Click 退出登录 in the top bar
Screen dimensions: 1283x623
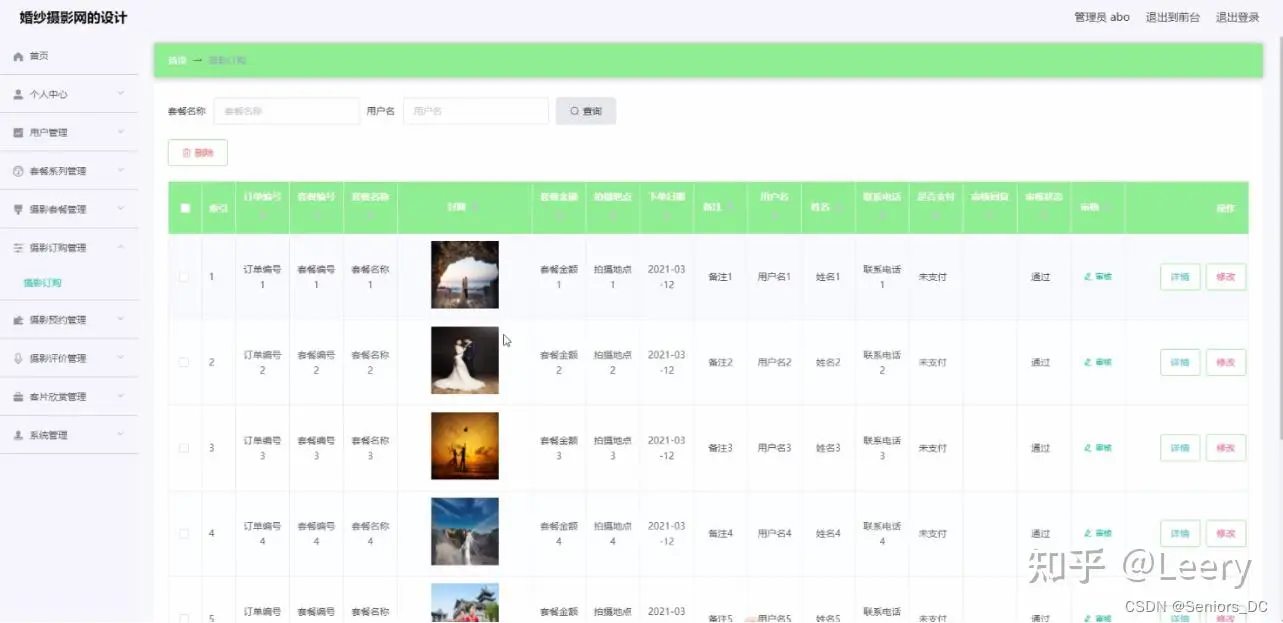click(1237, 17)
